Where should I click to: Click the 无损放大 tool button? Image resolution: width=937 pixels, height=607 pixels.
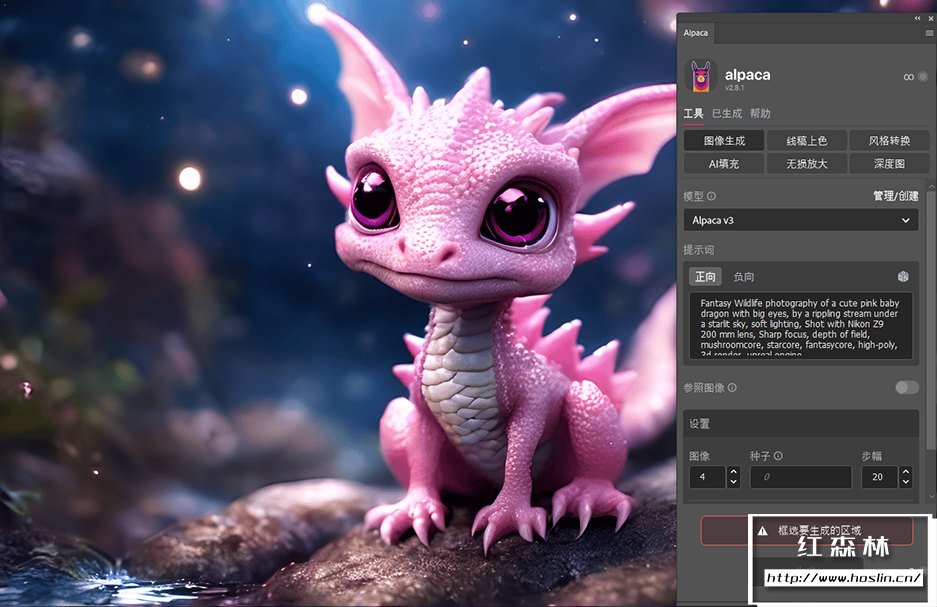click(807, 164)
